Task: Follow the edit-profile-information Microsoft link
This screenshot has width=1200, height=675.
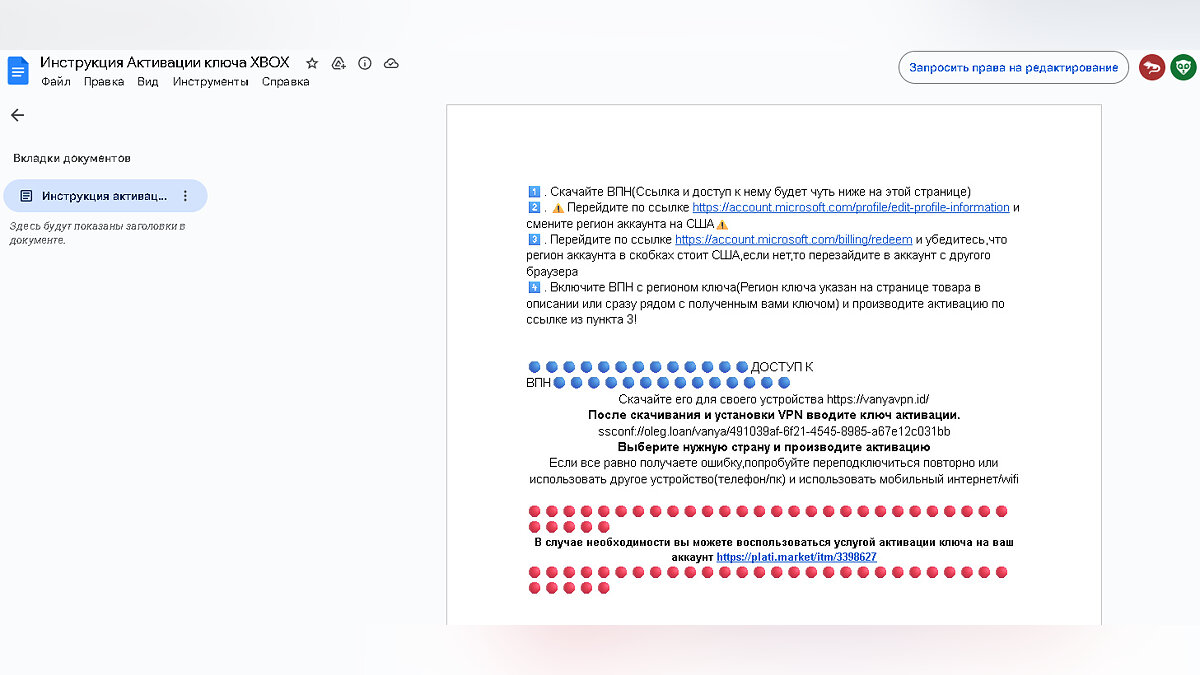Action: pyautogui.click(x=851, y=208)
